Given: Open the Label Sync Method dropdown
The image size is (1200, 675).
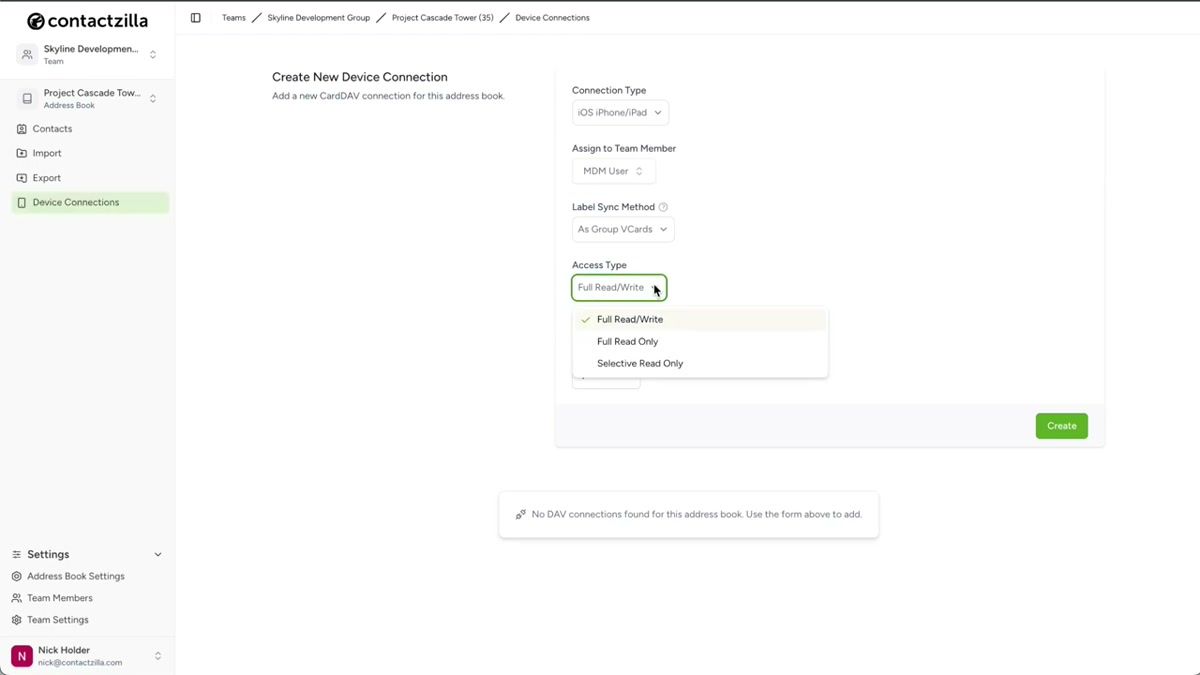Looking at the screenshot, I should (622, 229).
